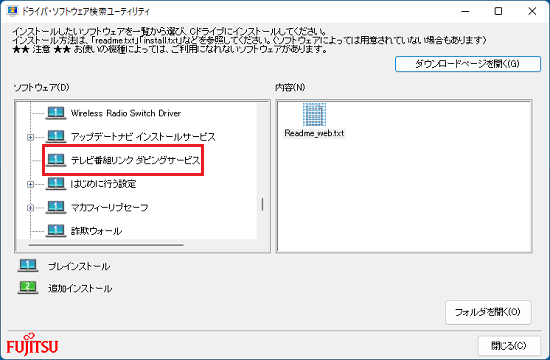Open the download page with ダウンロードページを開く(G)
This screenshot has height=360, width=550.
point(468,64)
